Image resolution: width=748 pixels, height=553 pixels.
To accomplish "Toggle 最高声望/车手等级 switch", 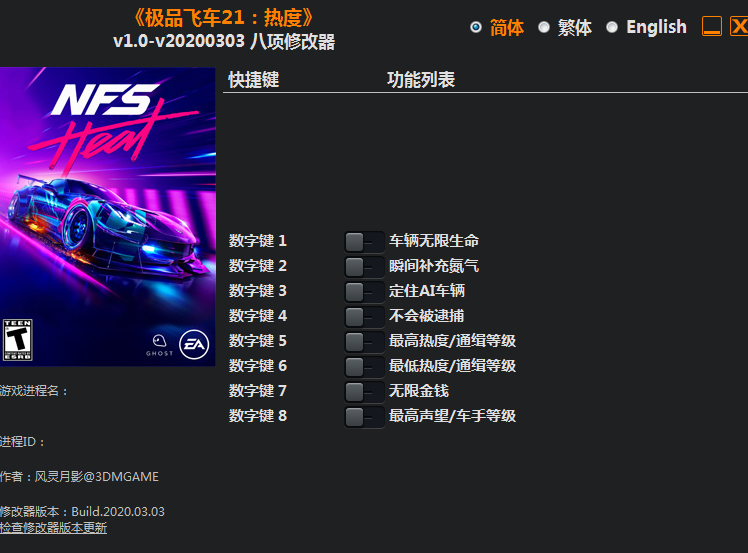I will (x=363, y=416).
